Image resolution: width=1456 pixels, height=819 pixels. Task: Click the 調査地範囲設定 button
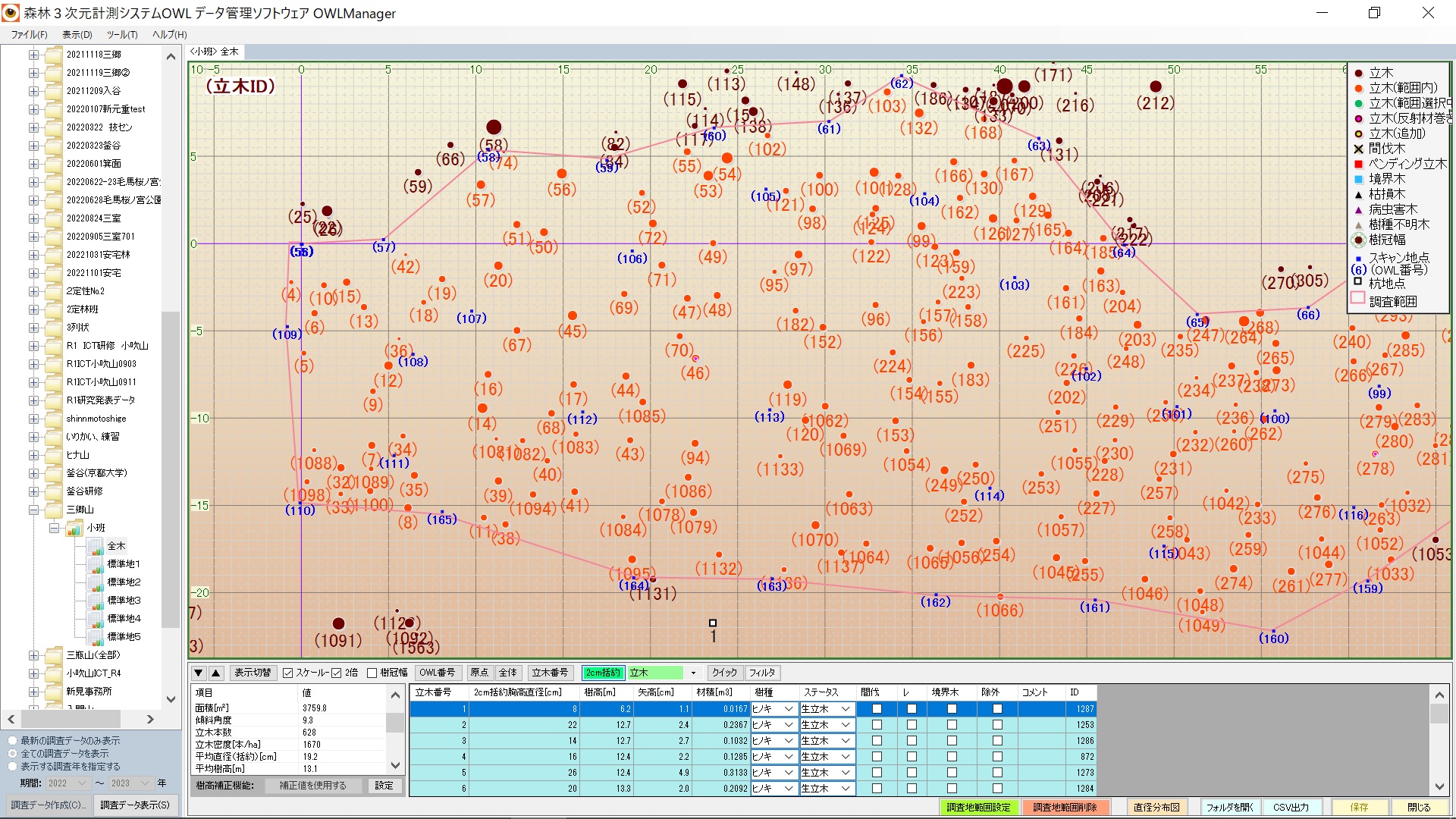[978, 808]
